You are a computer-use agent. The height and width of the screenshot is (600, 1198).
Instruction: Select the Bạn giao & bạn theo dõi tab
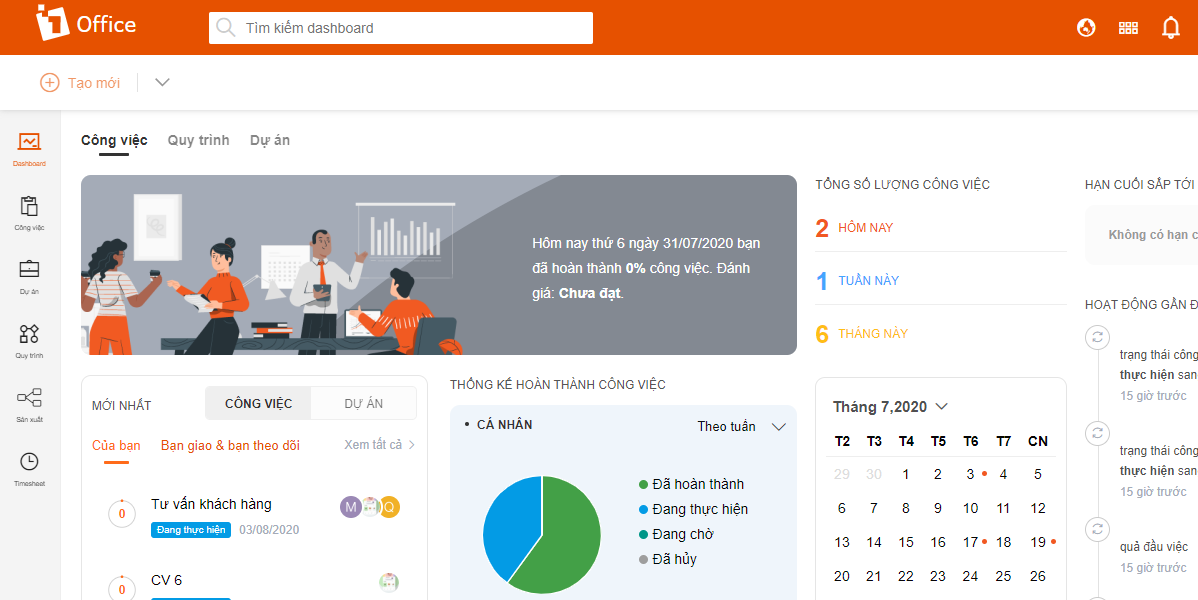[230, 445]
